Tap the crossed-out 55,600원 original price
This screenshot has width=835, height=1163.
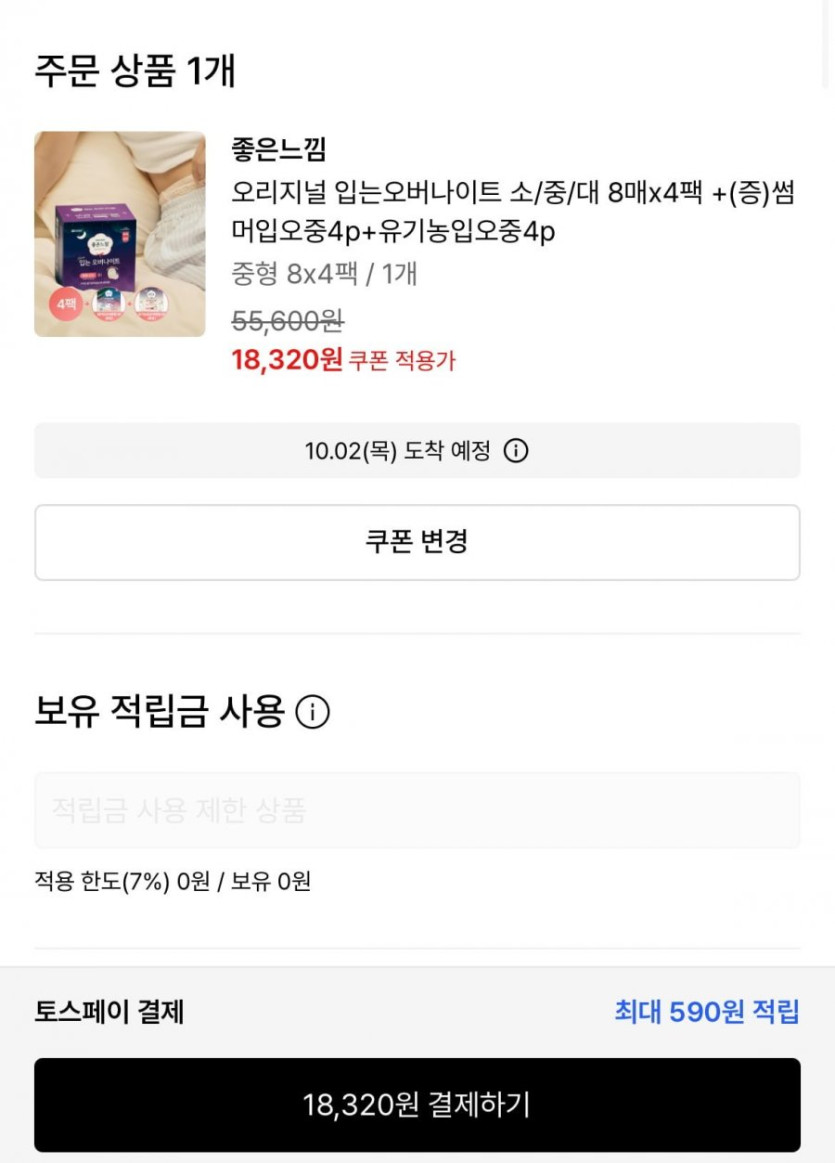[x=288, y=321]
